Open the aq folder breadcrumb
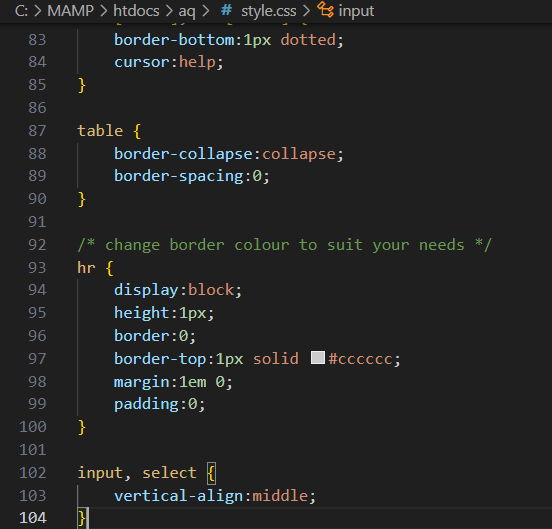Image resolution: width=552 pixels, height=529 pixels. point(187,12)
